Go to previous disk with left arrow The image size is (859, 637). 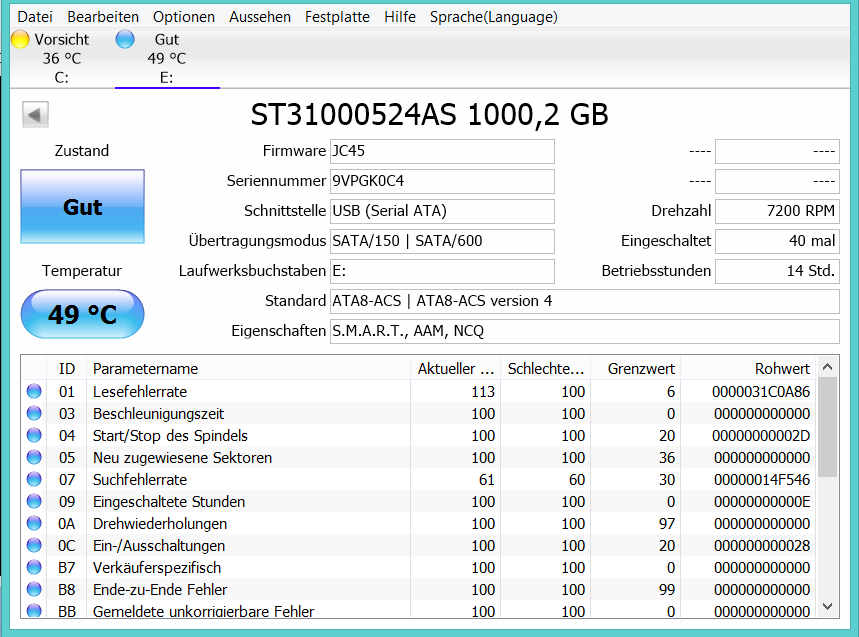(x=35, y=115)
